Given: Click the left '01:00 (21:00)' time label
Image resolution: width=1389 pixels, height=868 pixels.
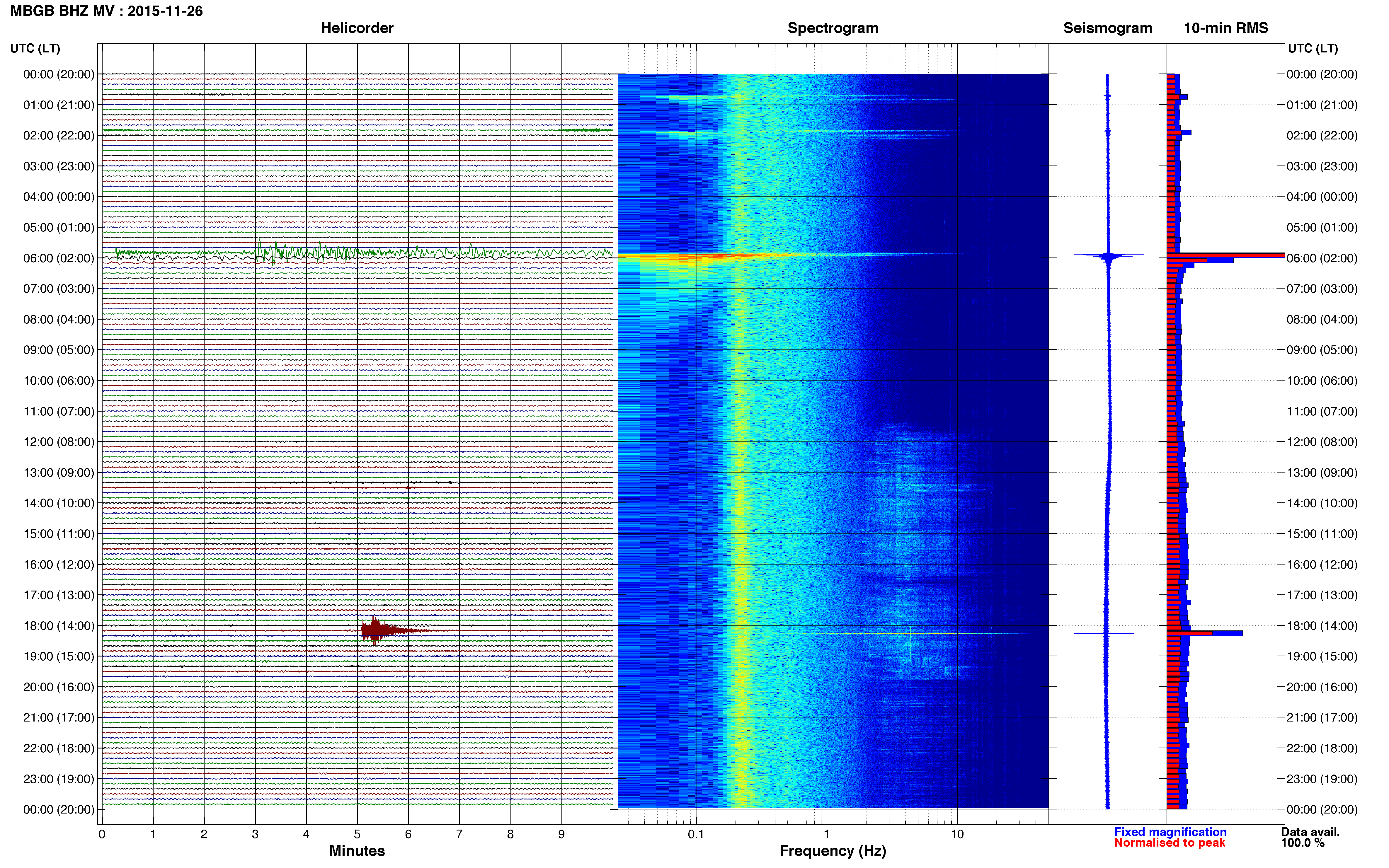Looking at the screenshot, I should [59, 105].
